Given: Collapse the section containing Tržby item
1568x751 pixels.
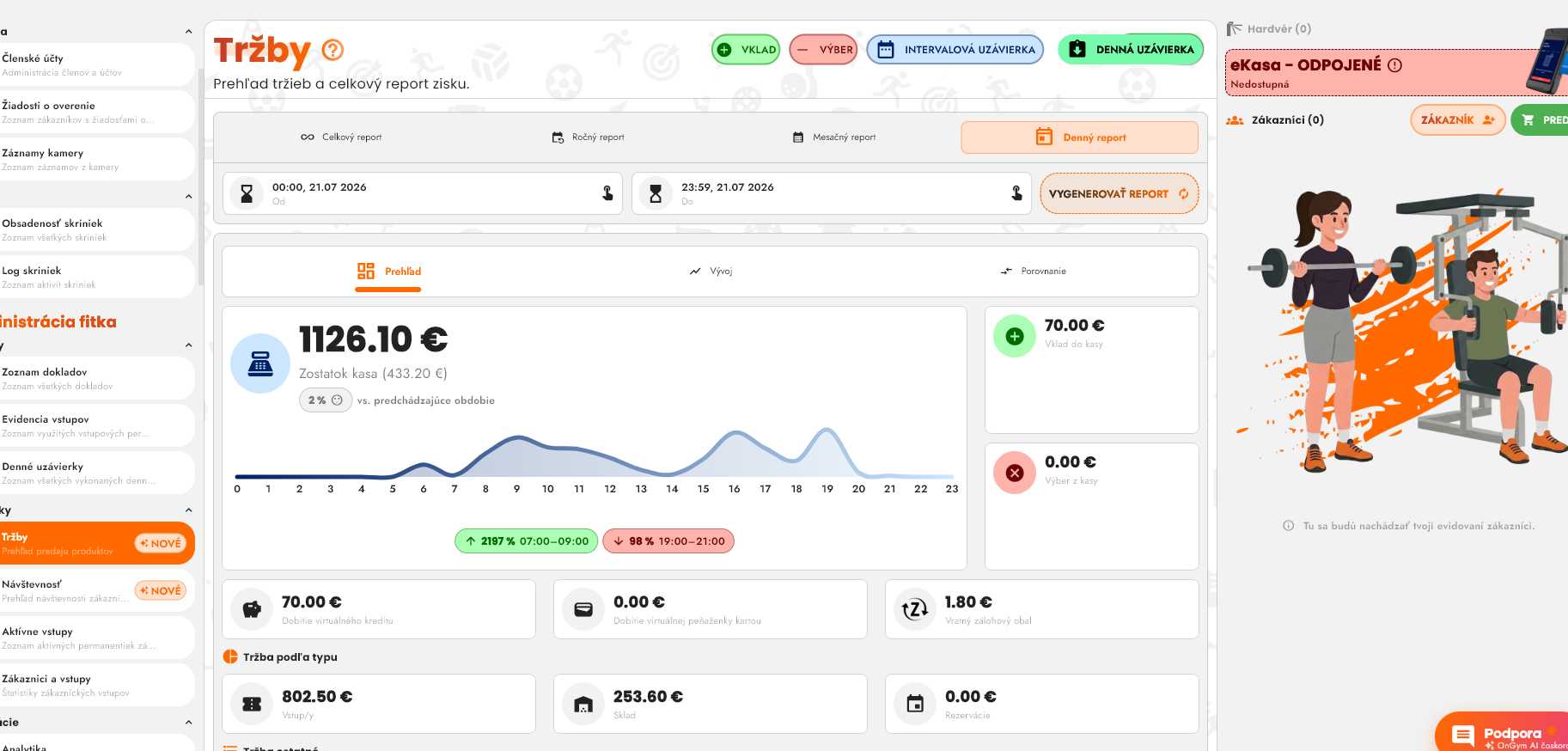Looking at the screenshot, I should [x=189, y=510].
